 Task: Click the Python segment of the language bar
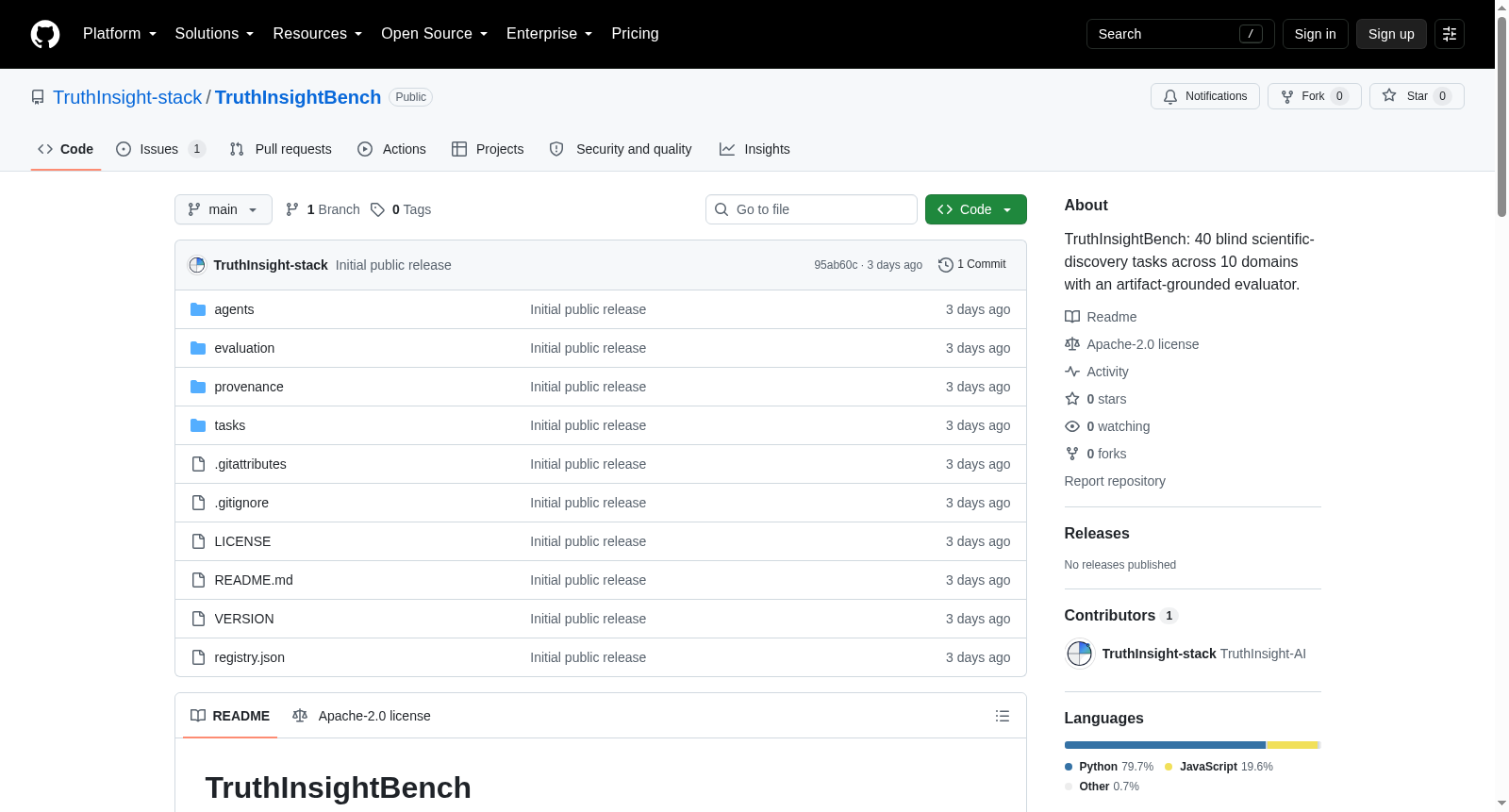click(x=1165, y=745)
